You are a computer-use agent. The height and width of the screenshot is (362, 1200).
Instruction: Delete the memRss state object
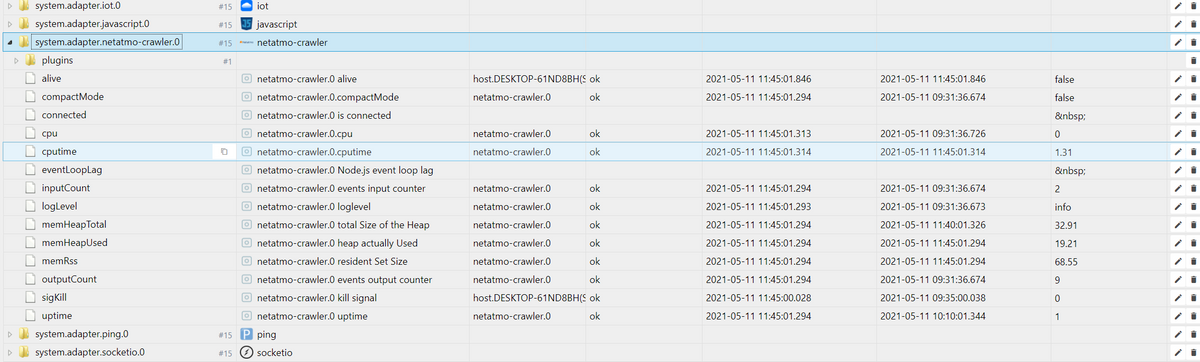tap(1193, 261)
